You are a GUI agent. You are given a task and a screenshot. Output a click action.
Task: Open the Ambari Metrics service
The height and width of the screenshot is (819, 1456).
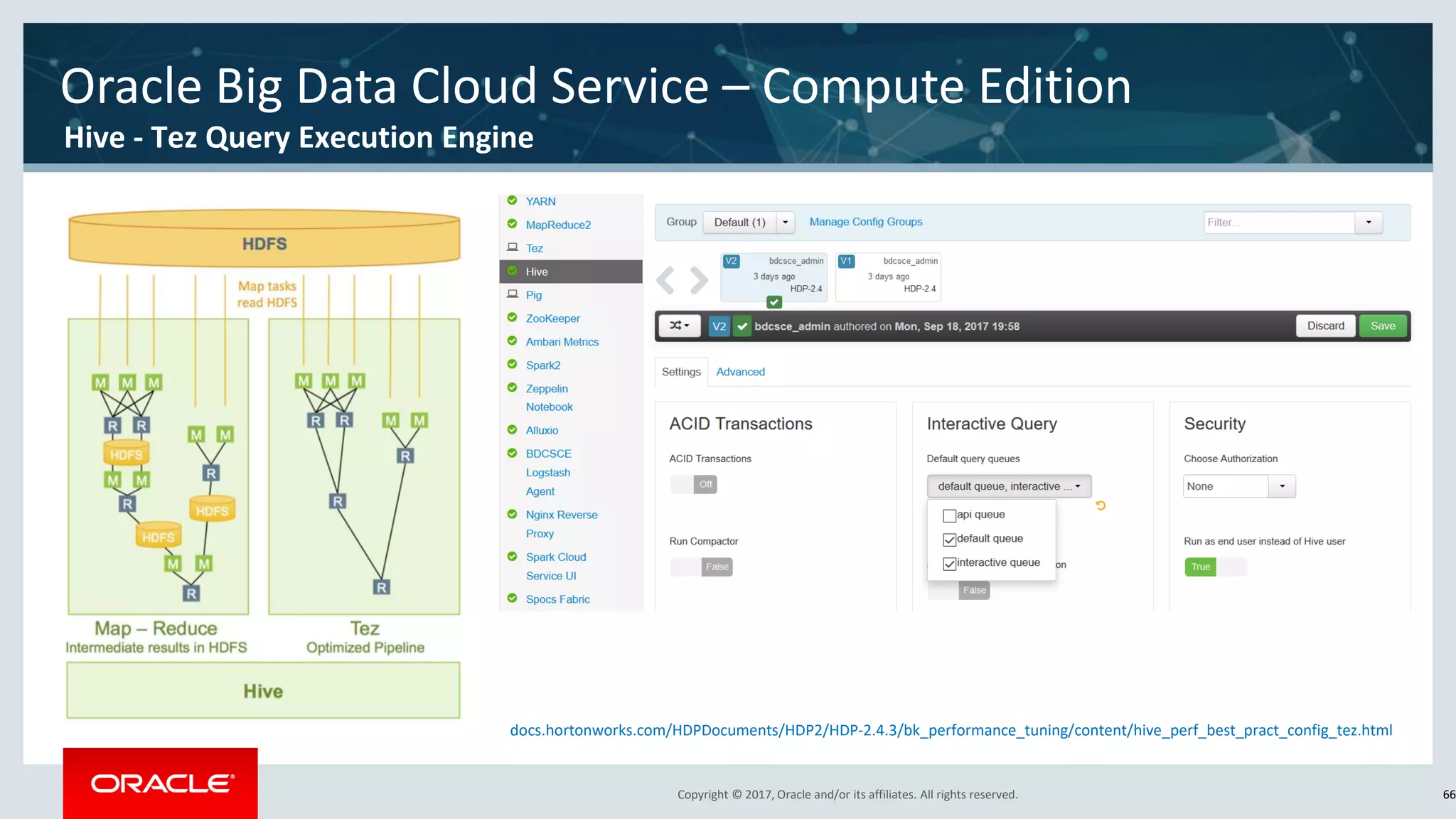click(x=562, y=342)
